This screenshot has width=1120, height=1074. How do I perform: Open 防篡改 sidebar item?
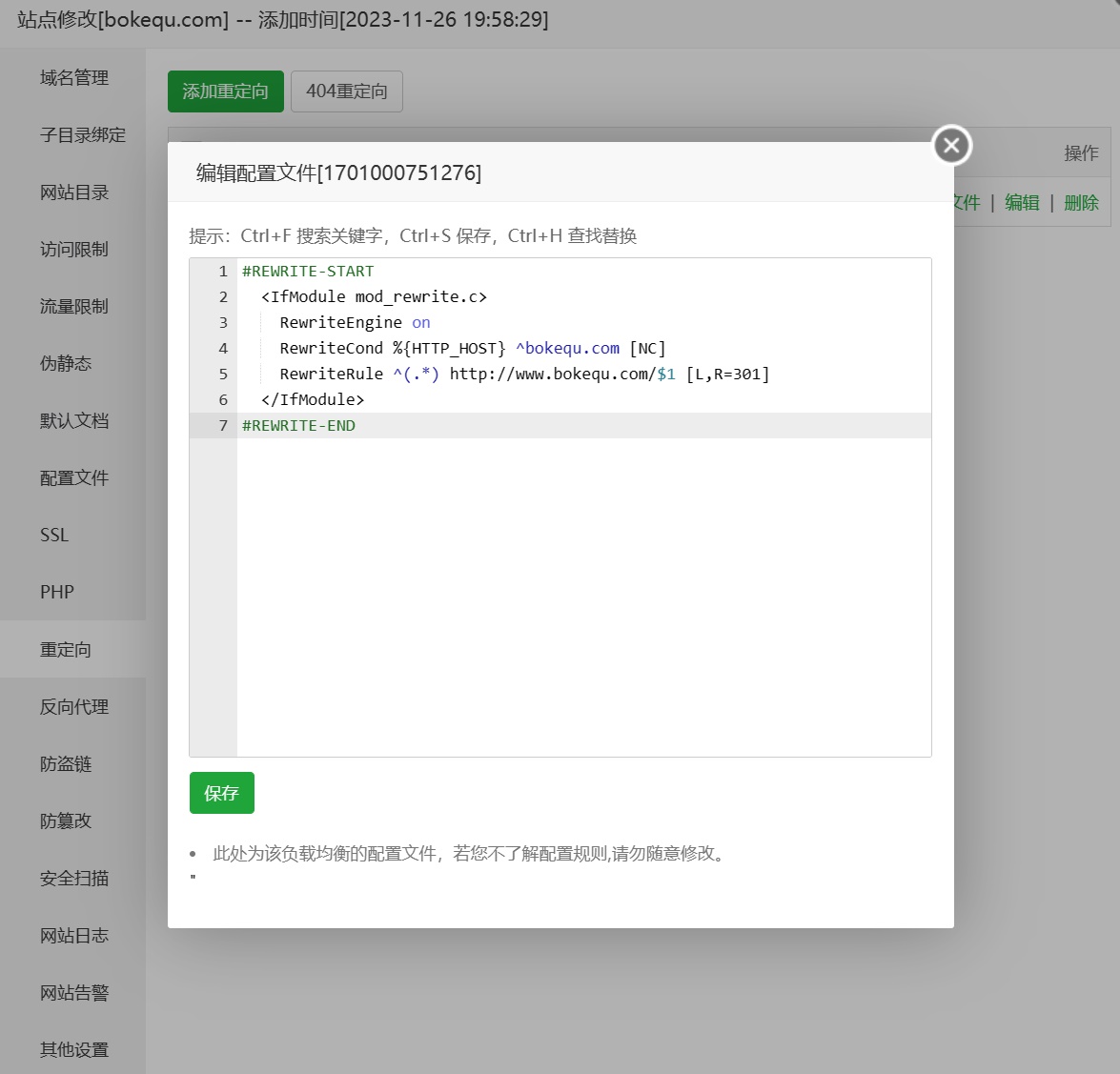pyautogui.click(x=65, y=821)
